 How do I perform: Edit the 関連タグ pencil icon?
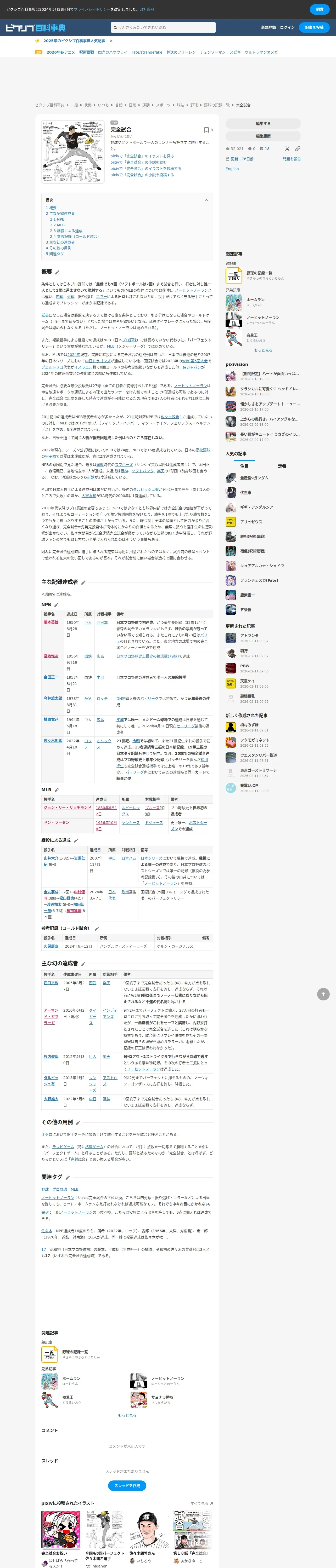coord(68,1177)
